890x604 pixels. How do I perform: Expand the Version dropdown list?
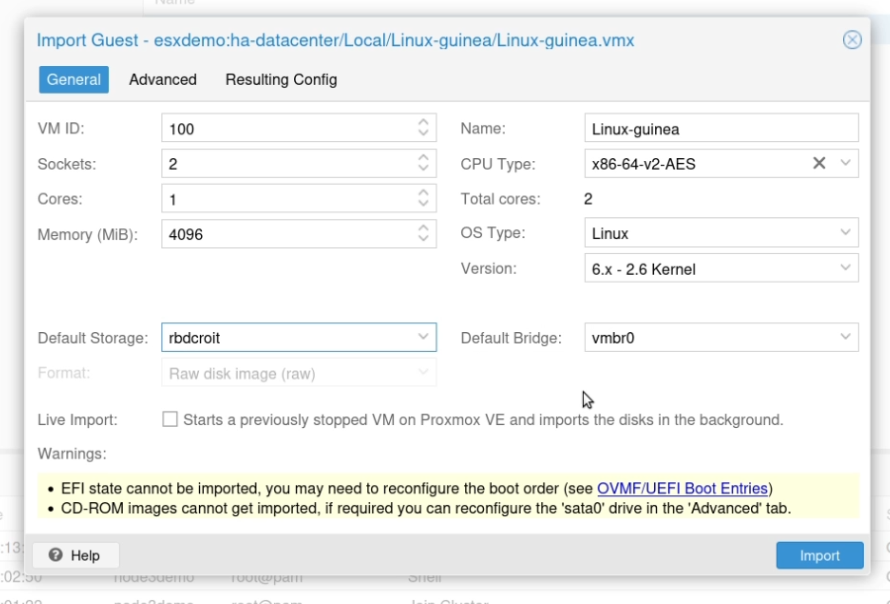click(845, 268)
